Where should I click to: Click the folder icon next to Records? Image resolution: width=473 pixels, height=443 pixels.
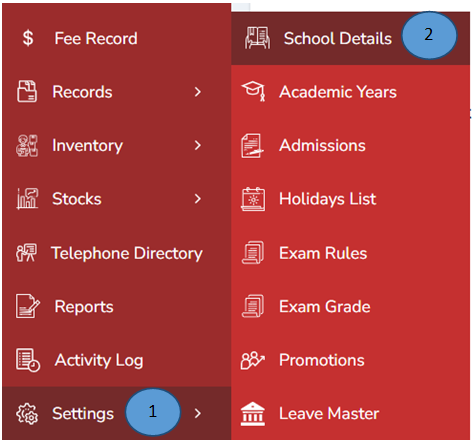(27, 91)
